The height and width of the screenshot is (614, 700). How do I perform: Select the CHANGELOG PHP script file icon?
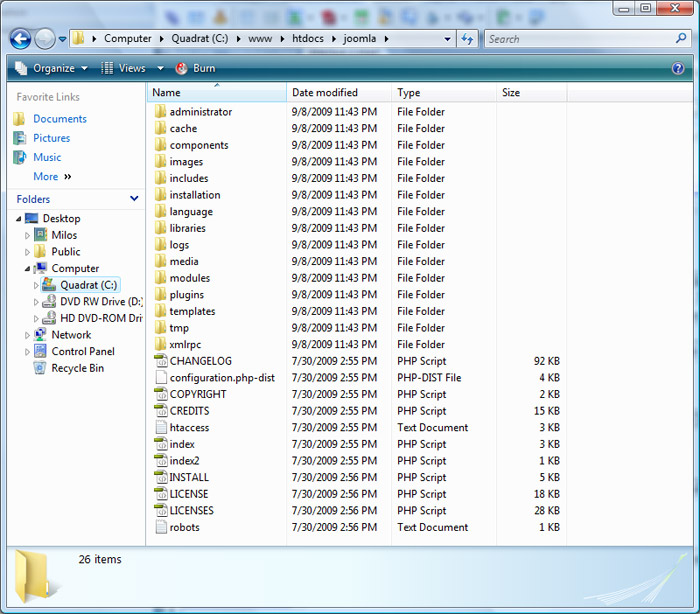point(160,361)
